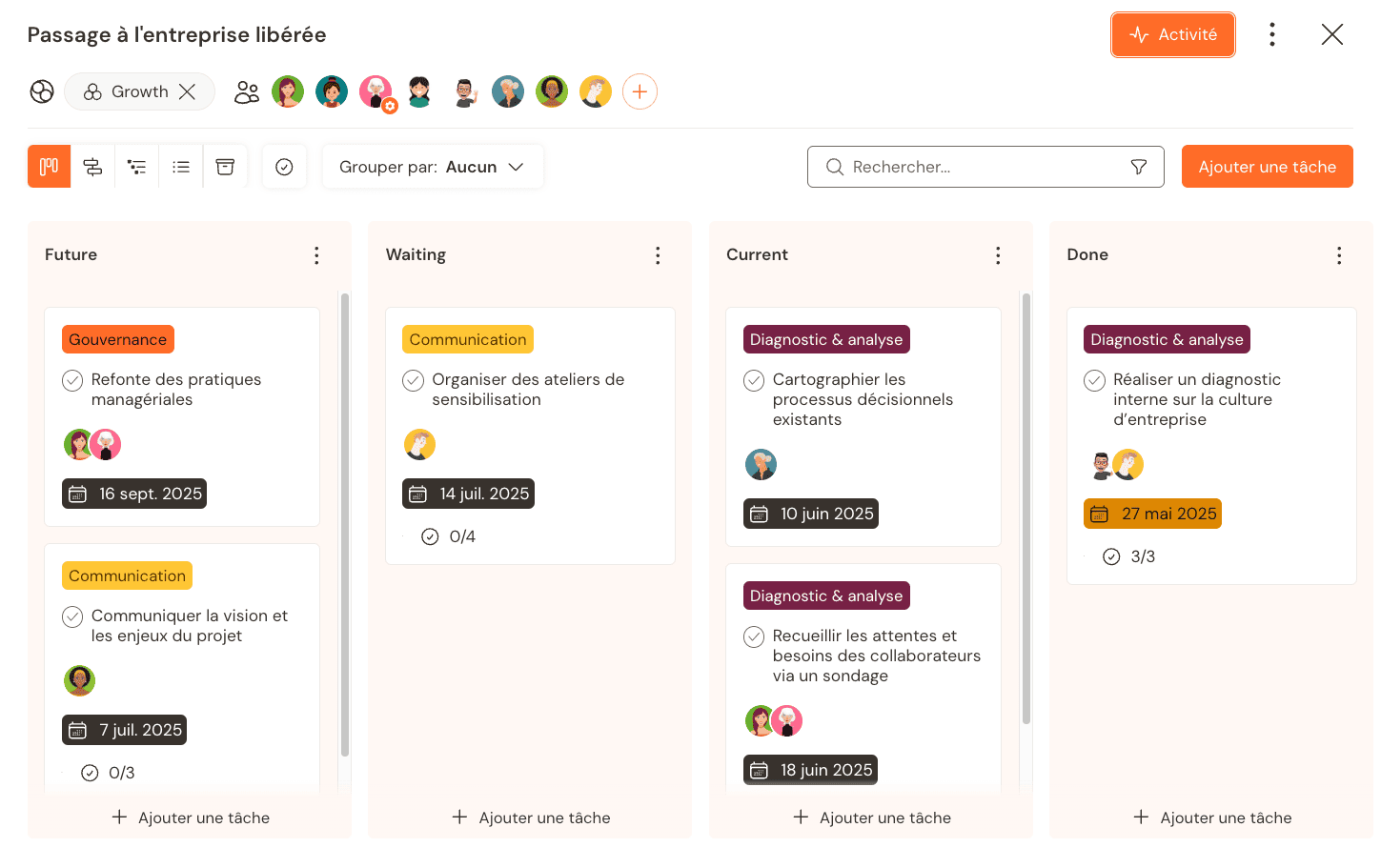Screen dimensions: 1381x868
Task: Mark 'Cartographier les processus décisionnels existants' done
Action: 753,379
